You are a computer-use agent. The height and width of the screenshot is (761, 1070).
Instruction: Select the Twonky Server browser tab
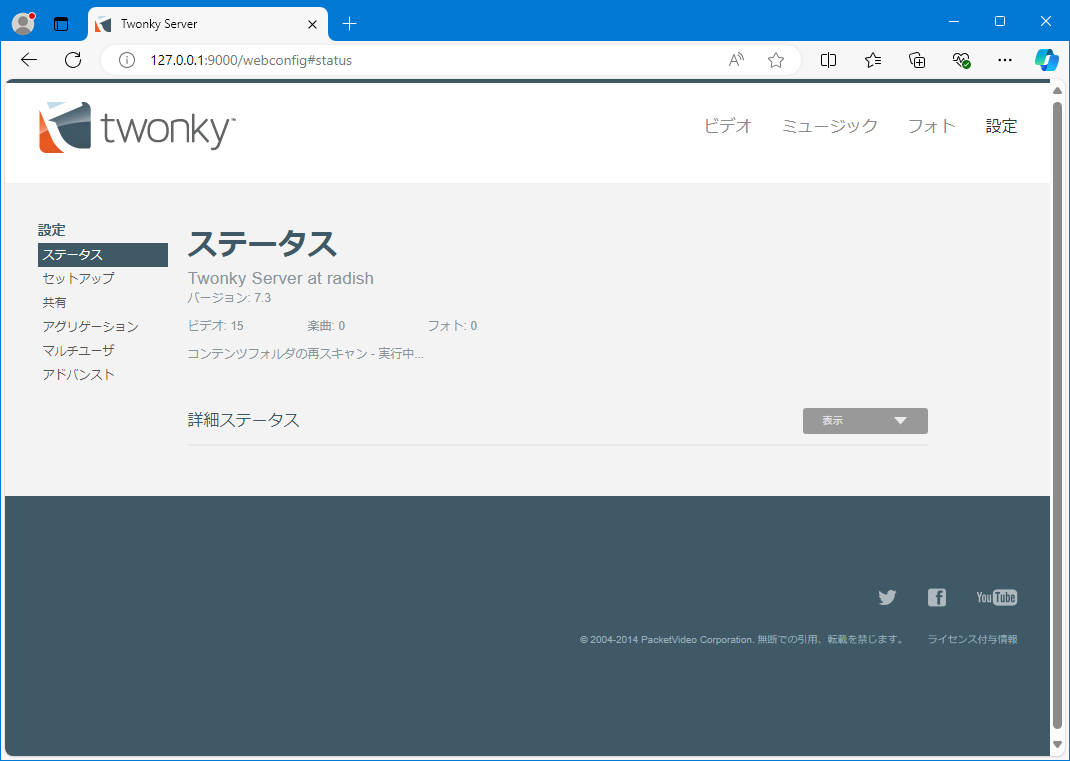(208, 24)
